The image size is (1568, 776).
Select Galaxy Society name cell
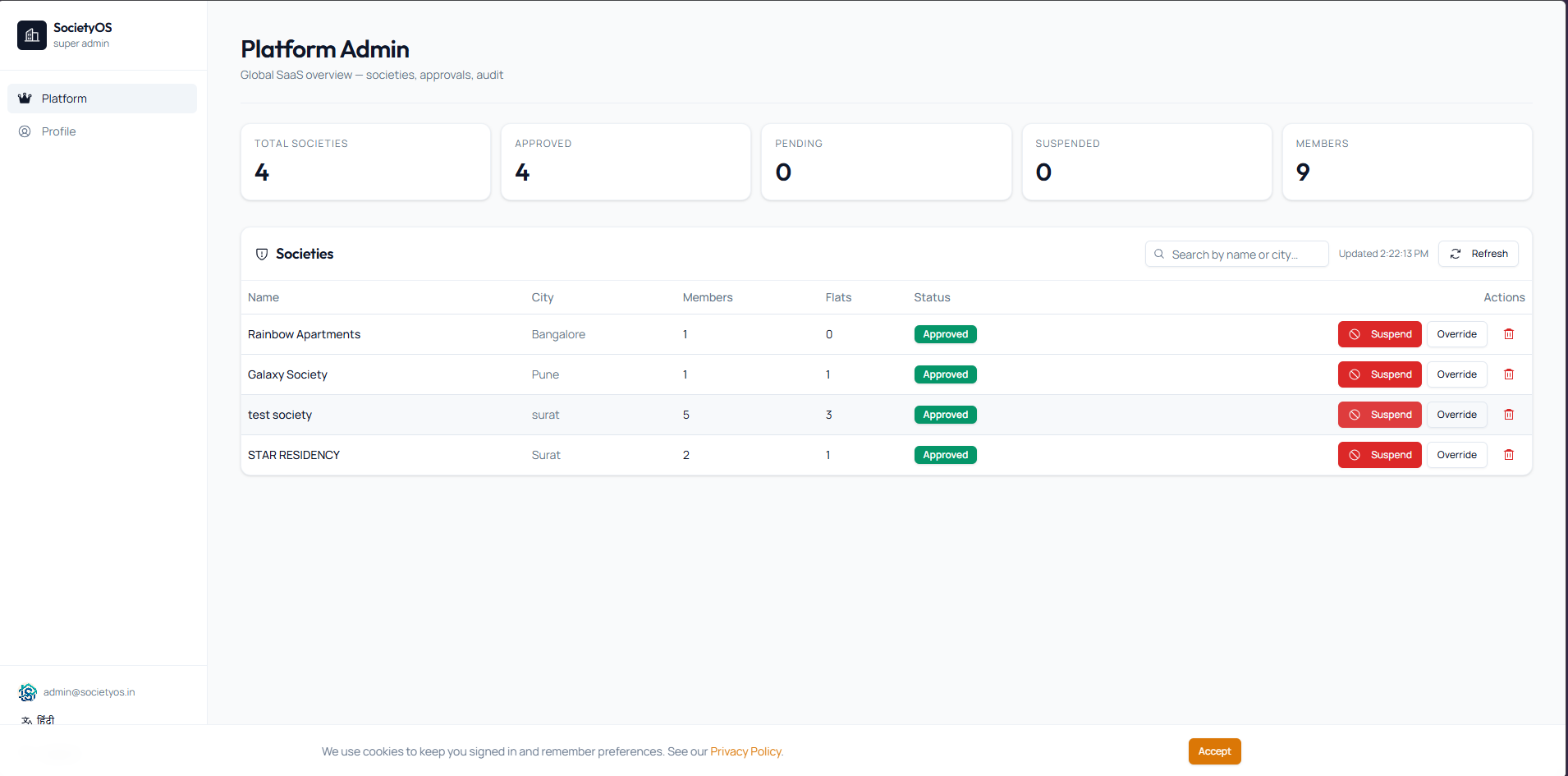click(x=287, y=374)
